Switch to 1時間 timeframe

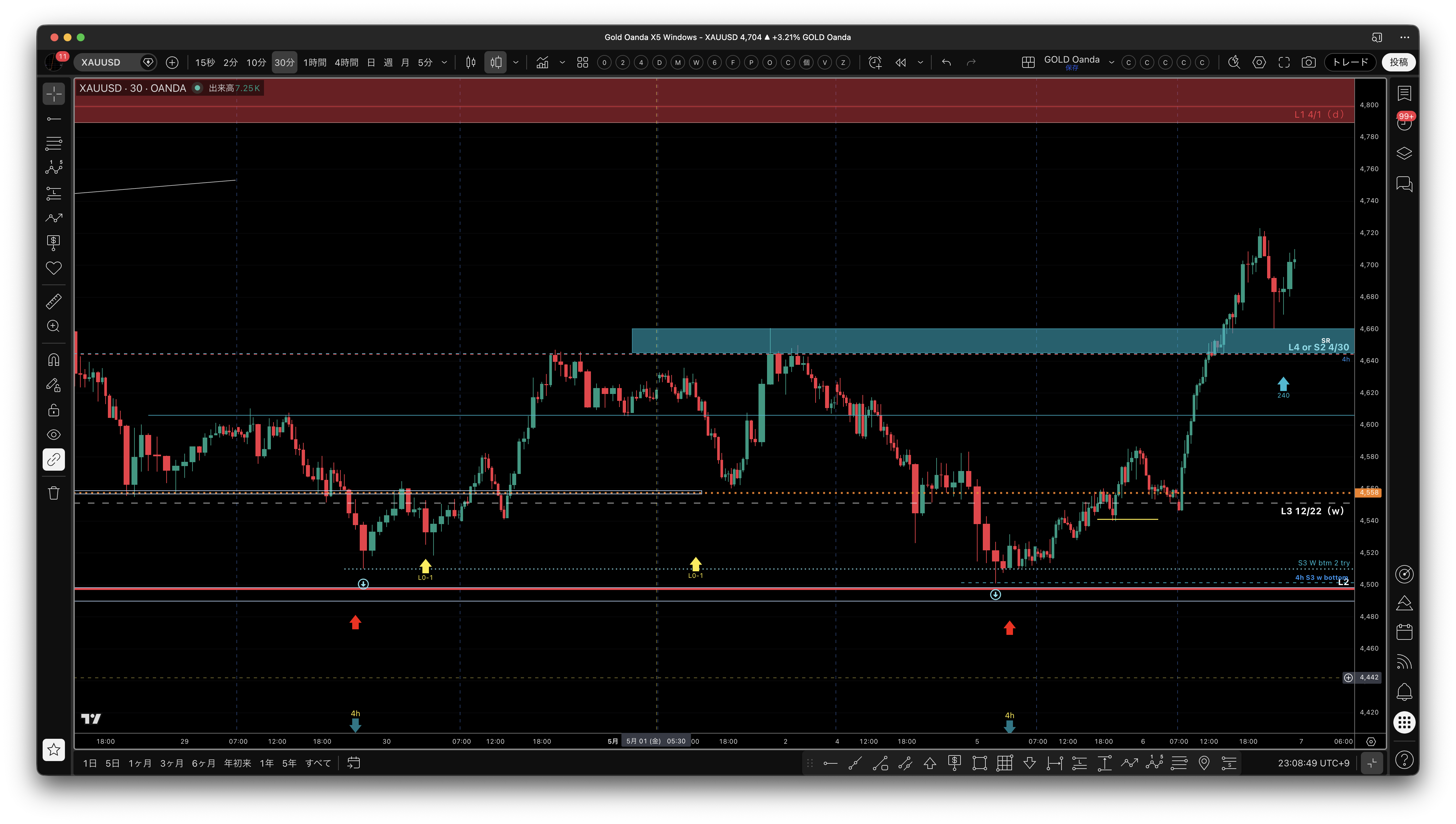click(x=315, y=62)
